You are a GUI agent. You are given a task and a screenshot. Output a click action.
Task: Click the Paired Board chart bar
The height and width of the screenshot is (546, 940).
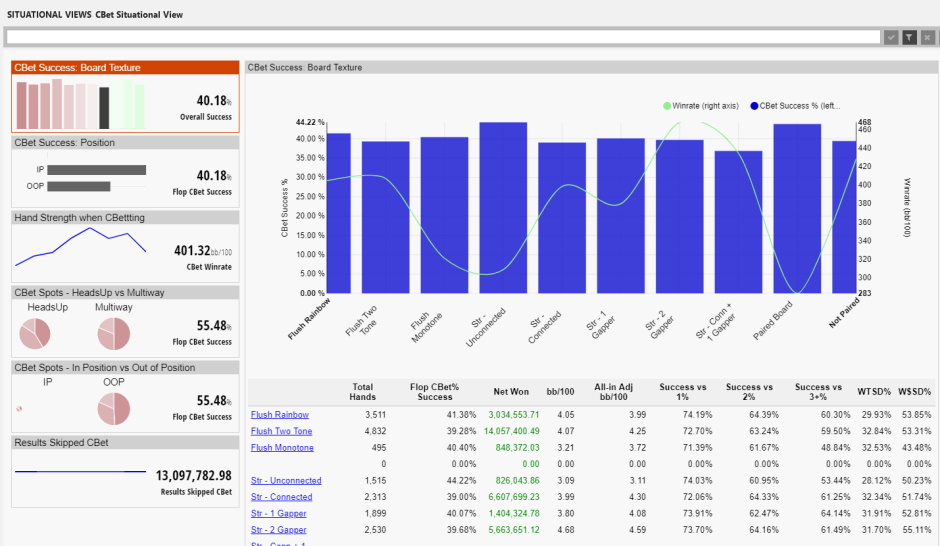point(797,209)
